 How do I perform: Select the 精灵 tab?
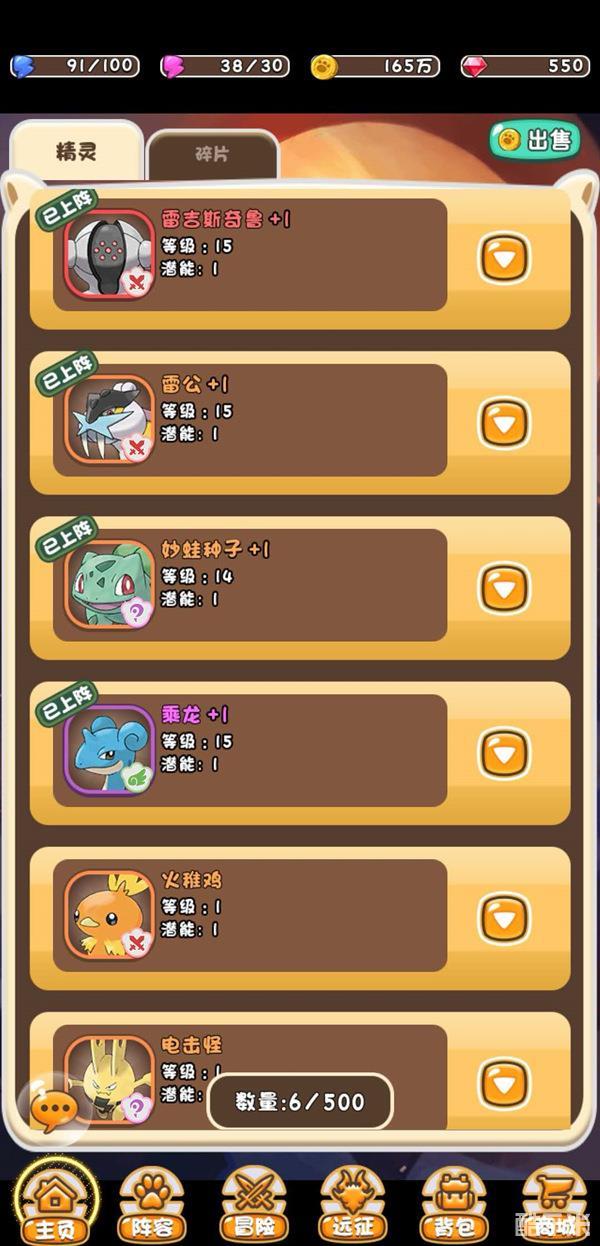click(x=76, y=152)
